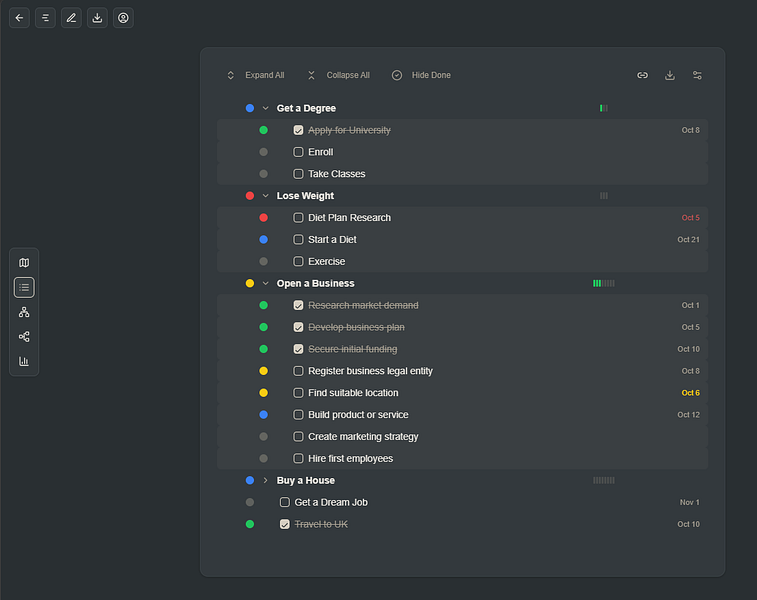The height and width of the screenshot is (600, 757).
Task: Click Hide Done label
Action: click(431, 75)
